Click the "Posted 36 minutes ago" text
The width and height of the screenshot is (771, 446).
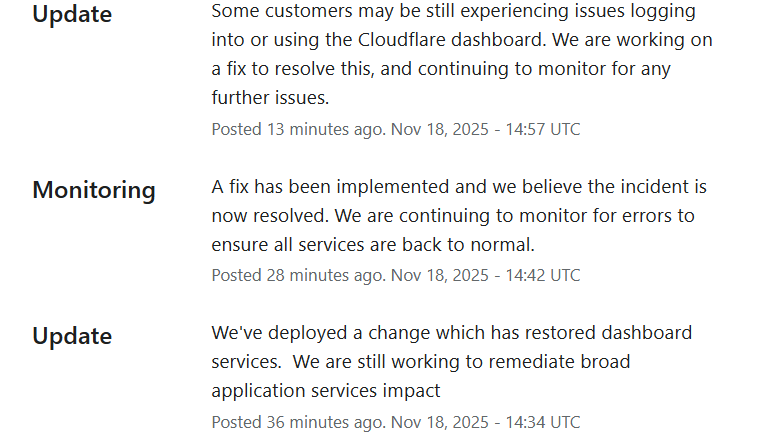coord(297,422)
